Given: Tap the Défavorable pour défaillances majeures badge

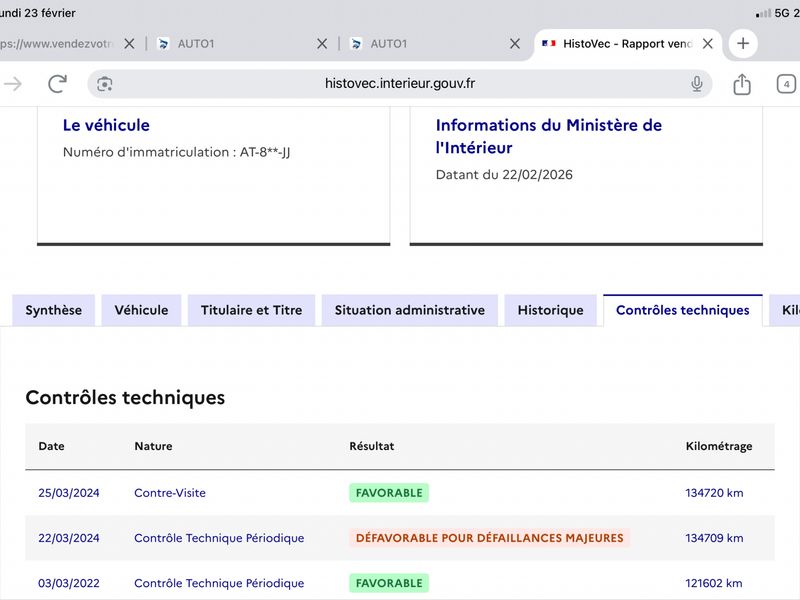Looking at the screenshot, I should 489,538.
